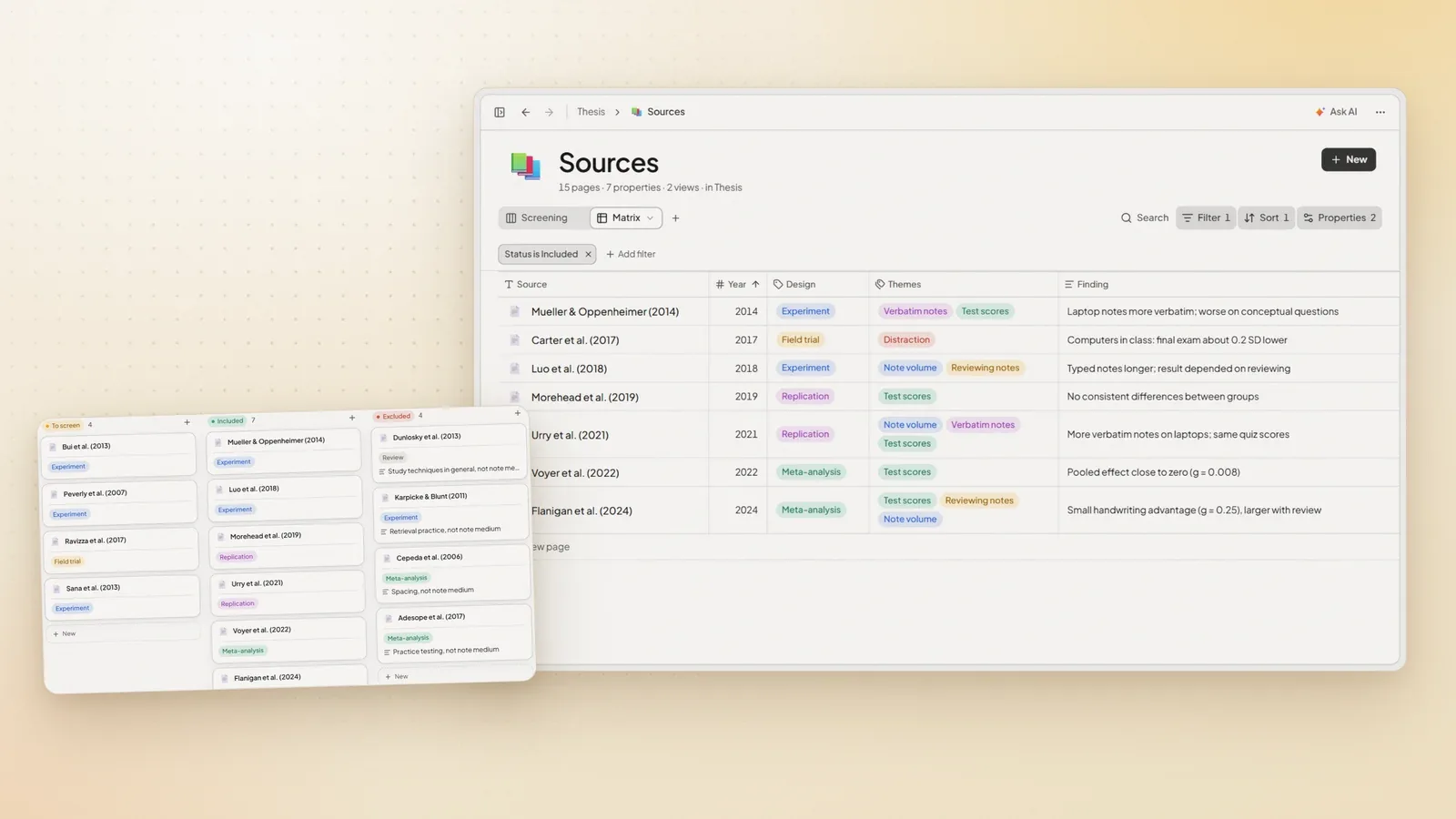Remove the Status is Included filter
Image resolution: width=1456 pixels, height=819 pixels.
[588, 255]
